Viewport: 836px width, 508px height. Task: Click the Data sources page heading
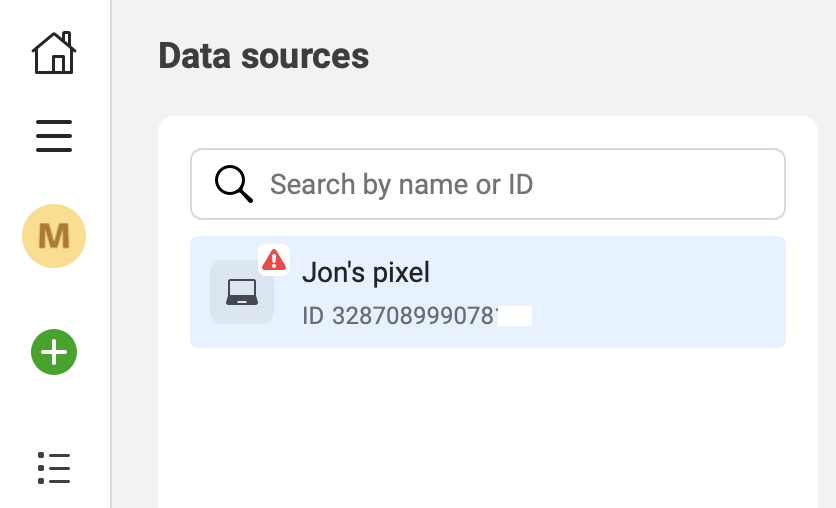click(263, 55)
